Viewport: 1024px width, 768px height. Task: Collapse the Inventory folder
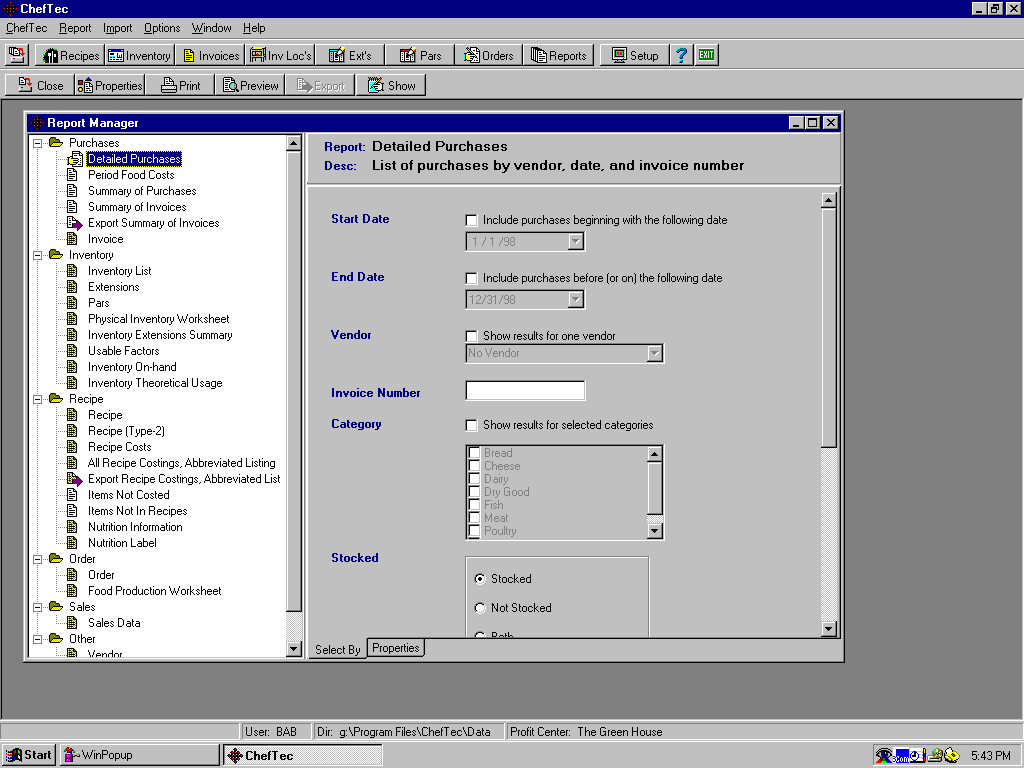(x=38, y=255)
